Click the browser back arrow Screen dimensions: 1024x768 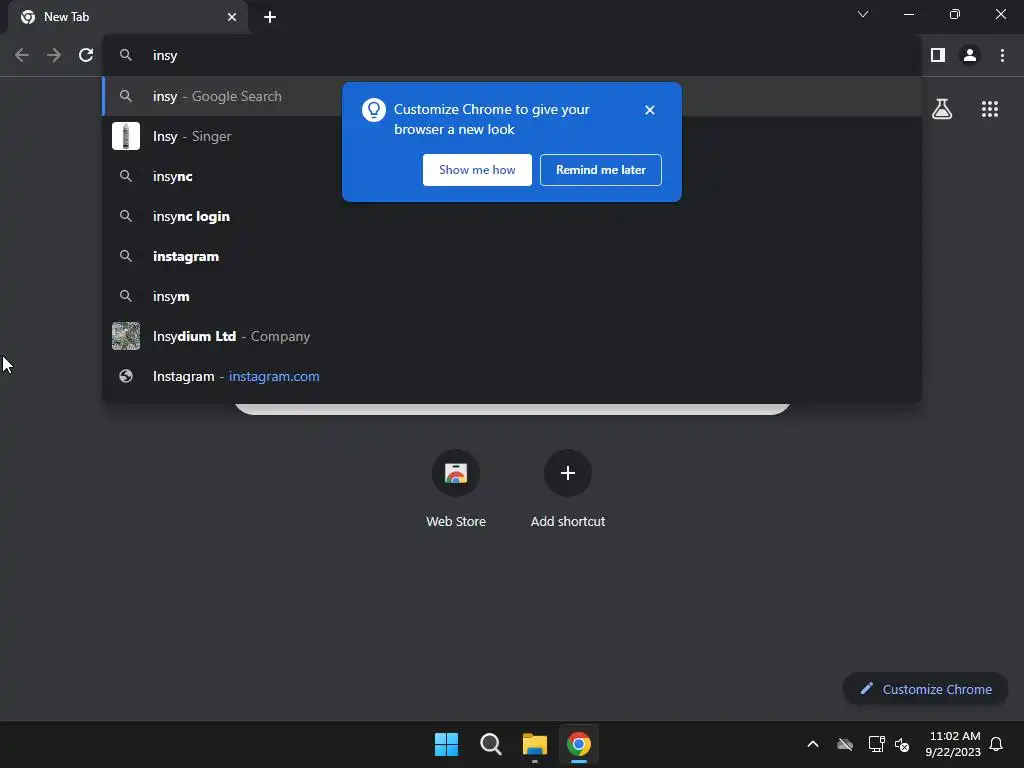[22, 56]
